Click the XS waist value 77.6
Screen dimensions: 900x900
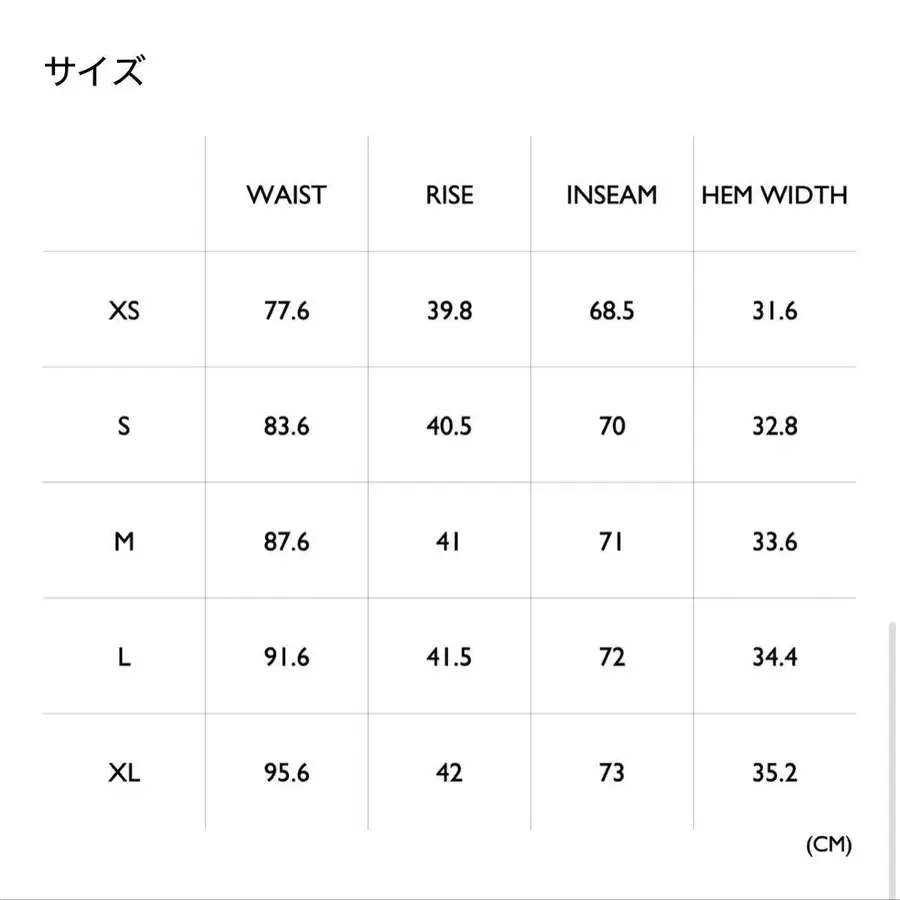[x=287, y=311]
